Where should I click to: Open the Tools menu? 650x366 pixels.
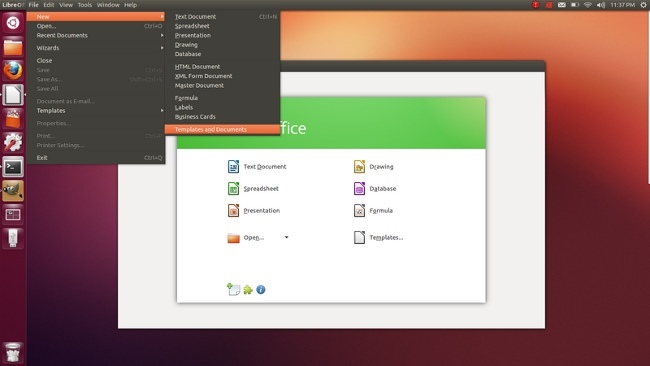pos(85,5)
